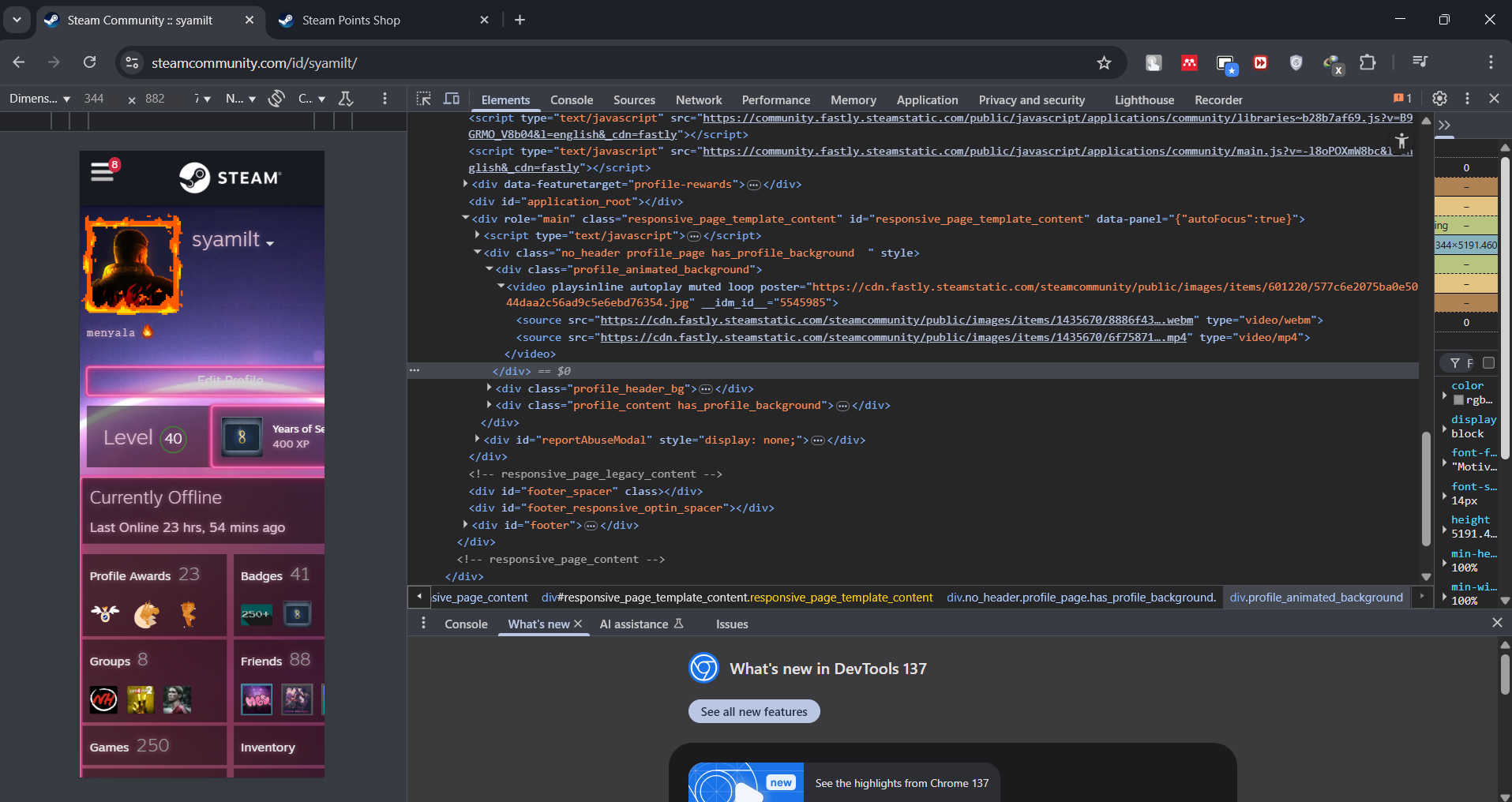Open the orange issues counter badge
The height and width of the screenshot is (802, 1512).
click(x=1402, y=99)
